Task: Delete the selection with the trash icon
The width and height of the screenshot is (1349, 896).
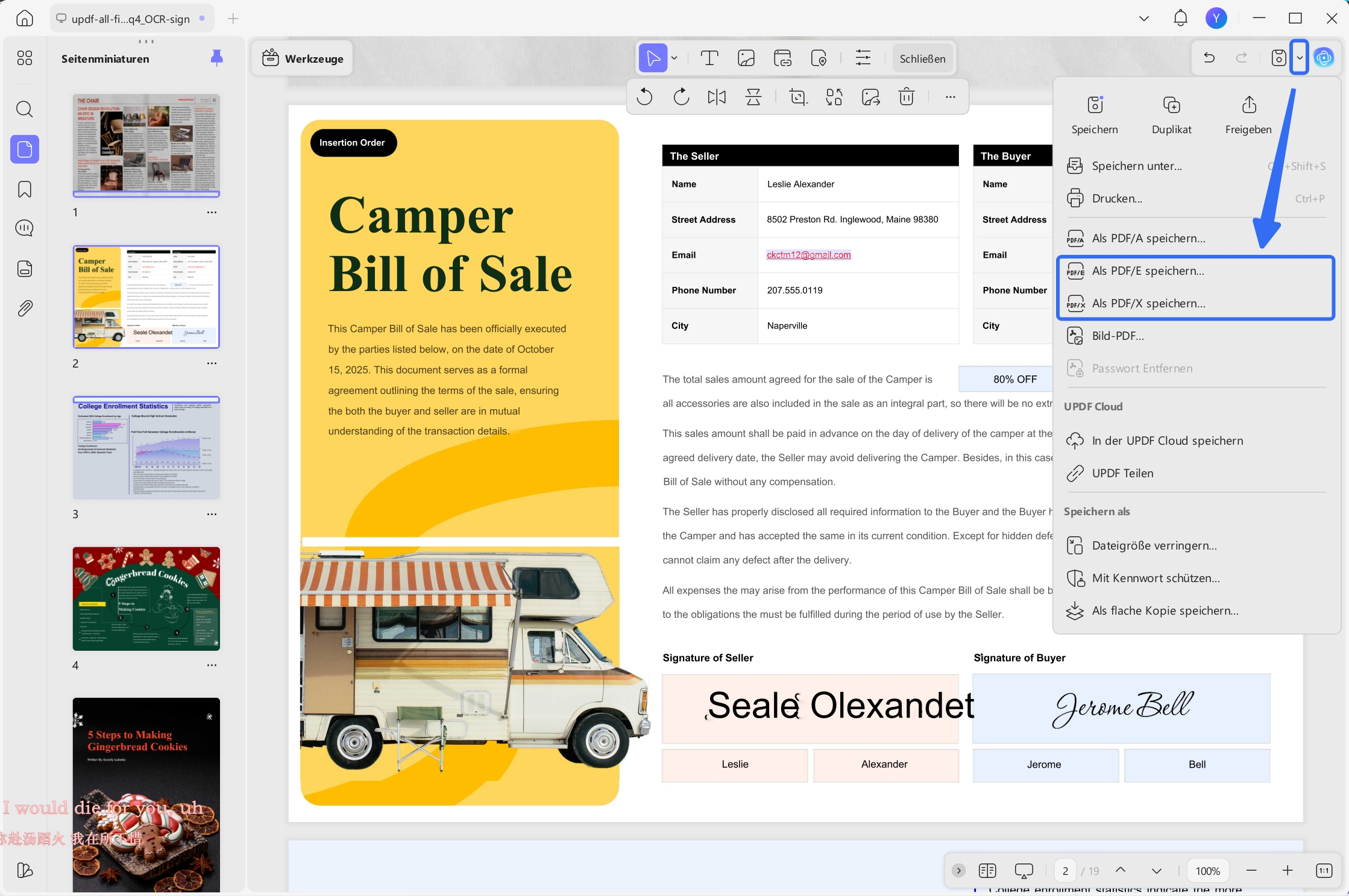Action: pyautogui.click(x=907, y=97)
